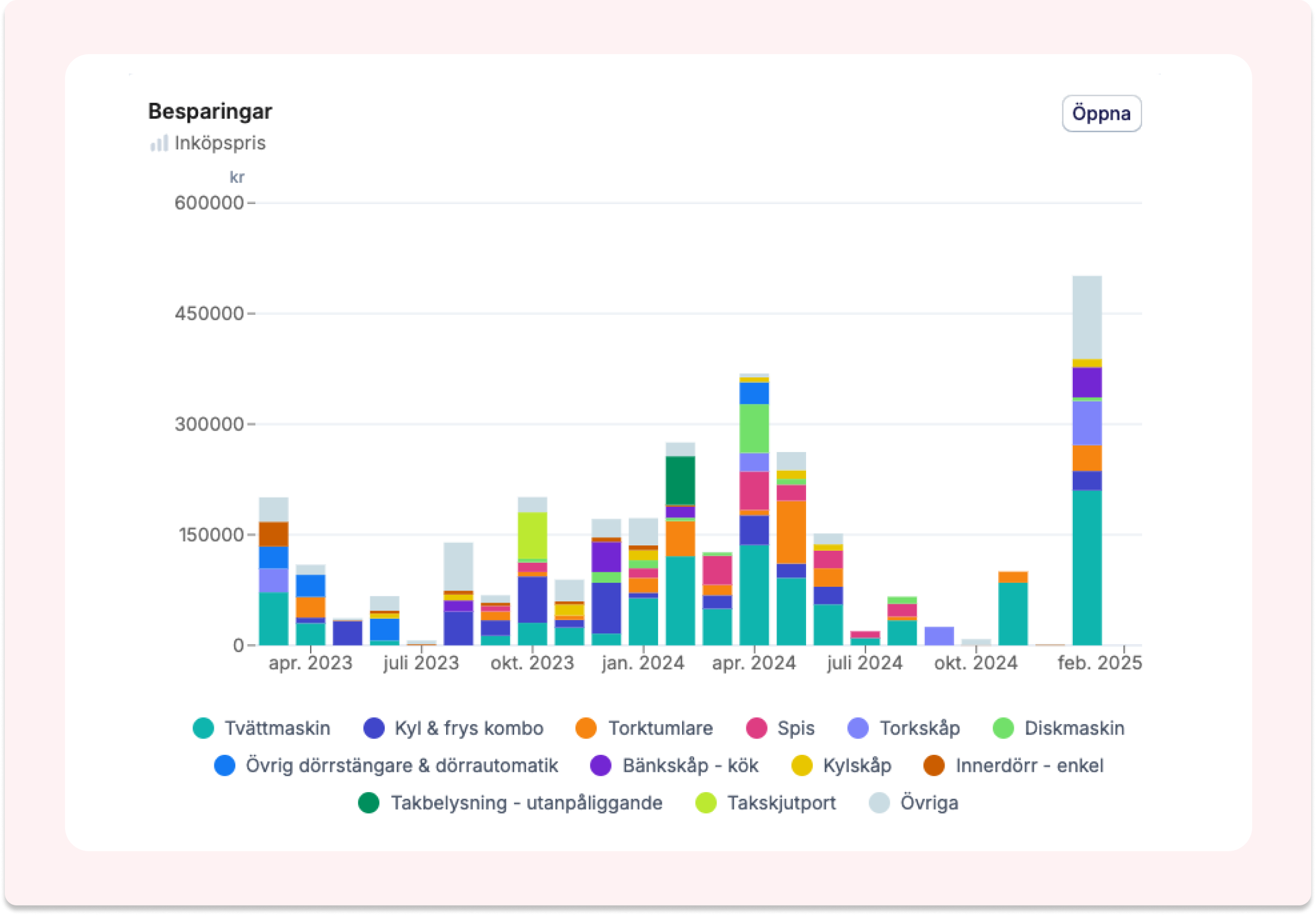Click the green Takbelysning bar segment
This screenshot has height=915, width=1316.
pos(680,480)
